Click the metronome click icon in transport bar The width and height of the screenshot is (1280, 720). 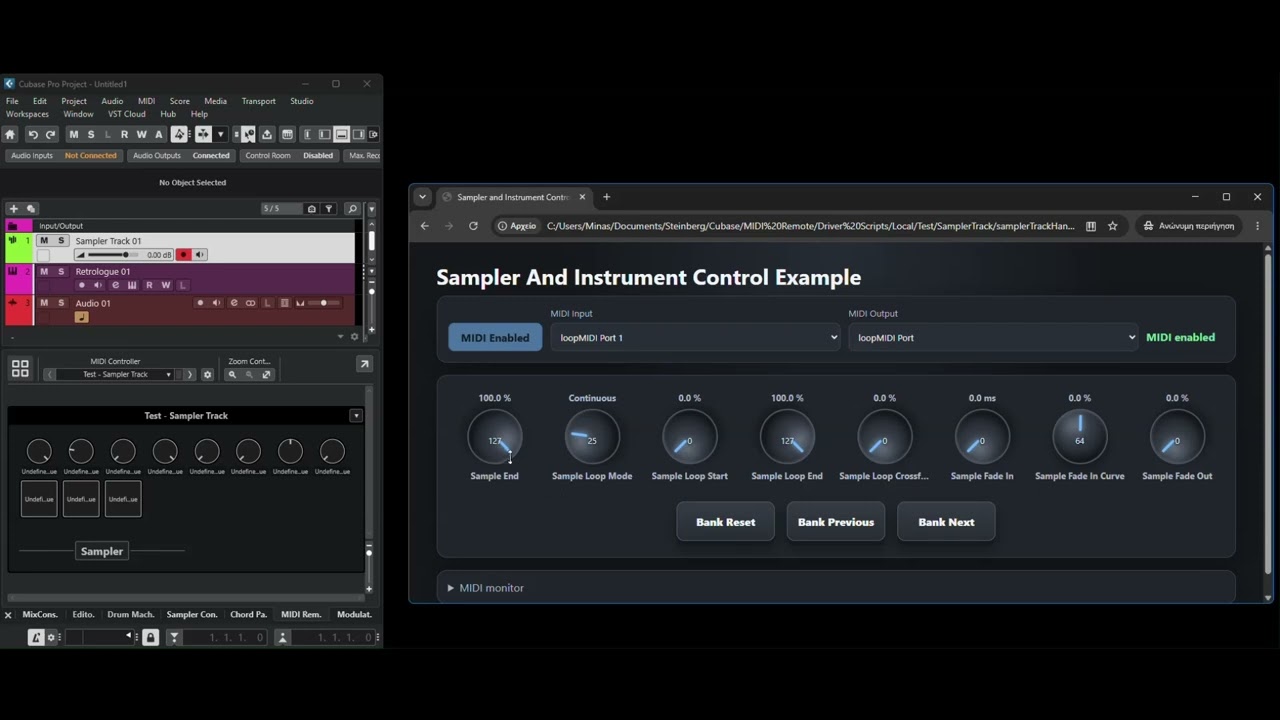tap(36, 637)
